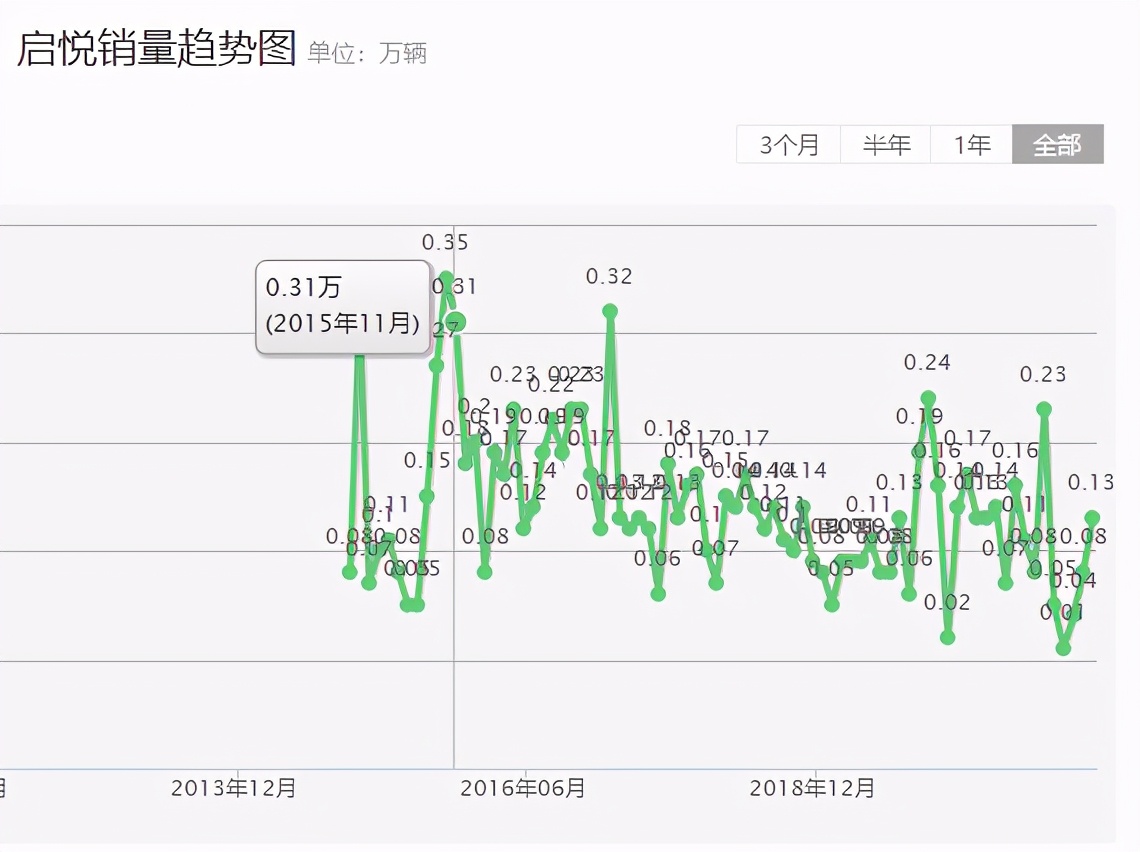Click the 0.32 sales data point
1140x852 pixels.
tap(610, 311)
